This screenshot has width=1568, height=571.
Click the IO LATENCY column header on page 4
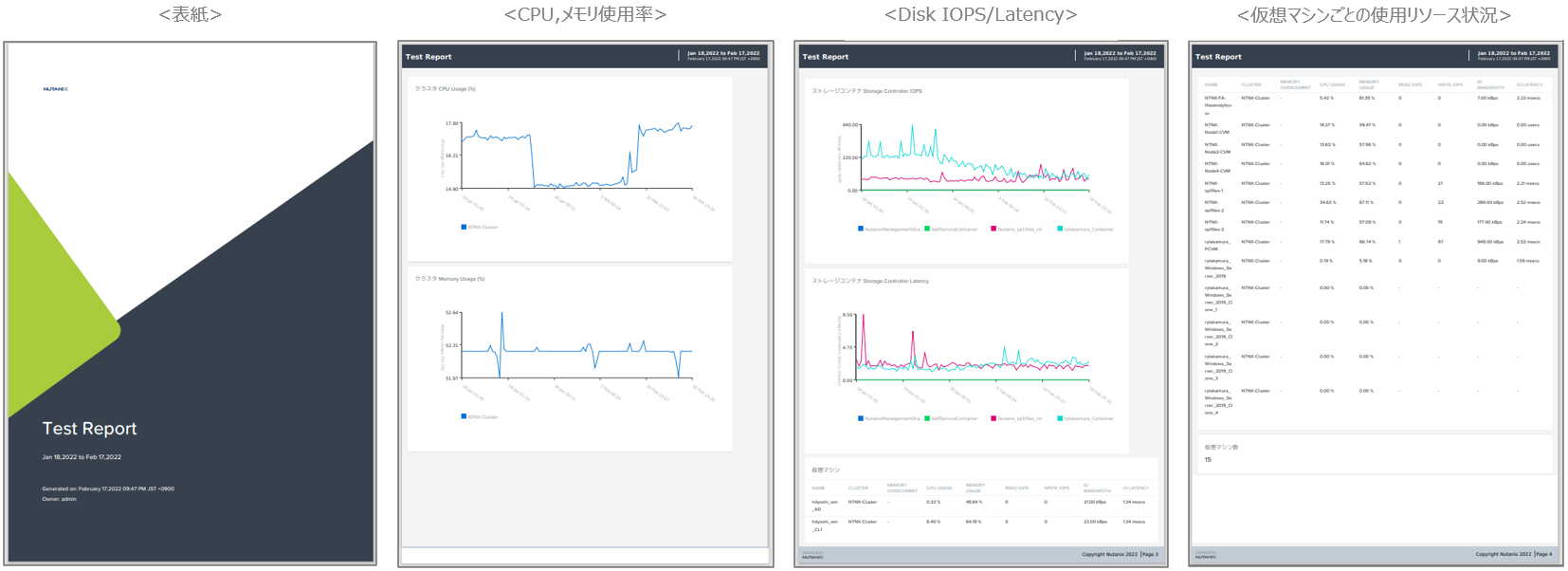[1529, 84]
